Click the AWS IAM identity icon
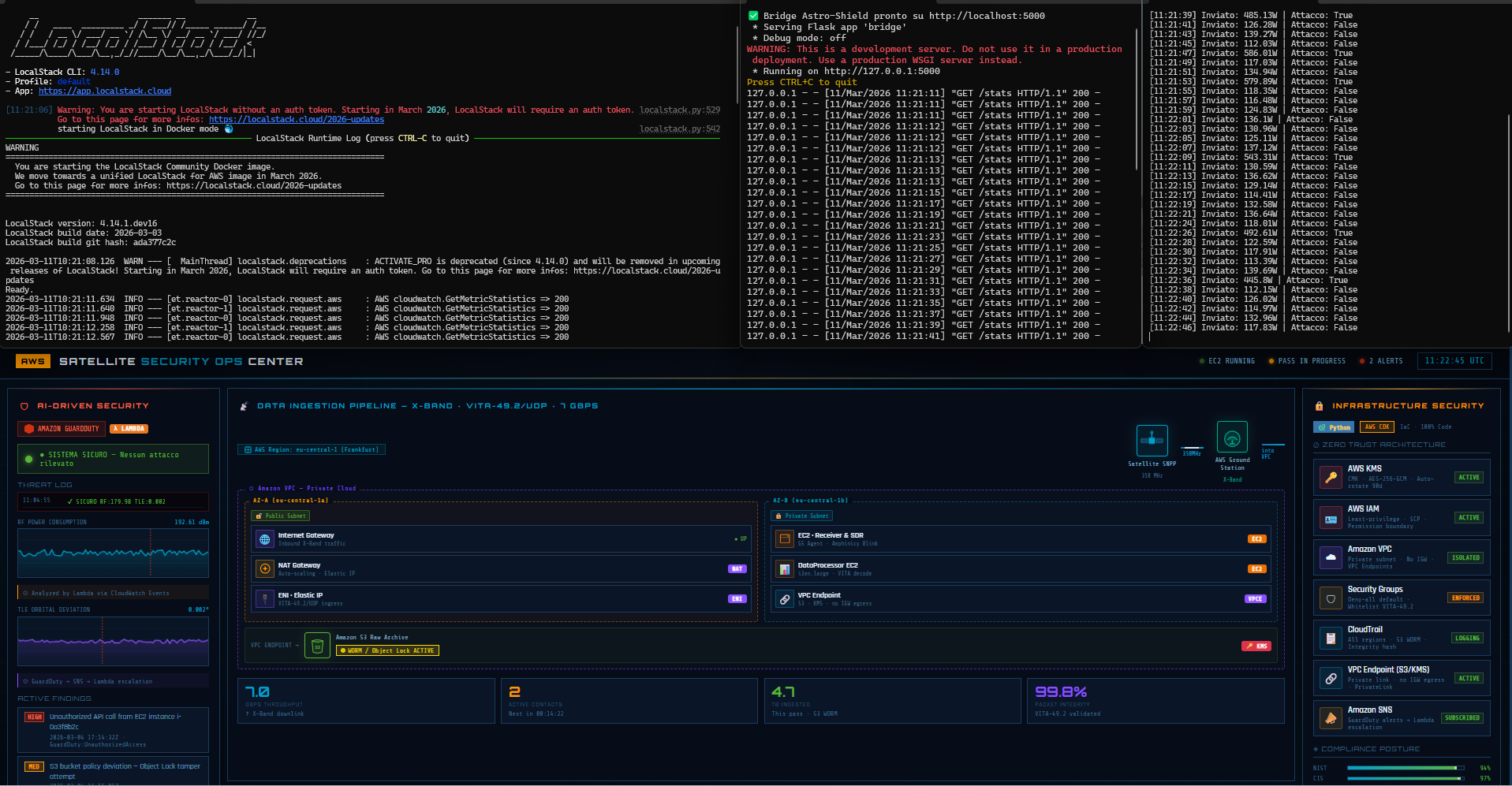 click(1331, 517)
